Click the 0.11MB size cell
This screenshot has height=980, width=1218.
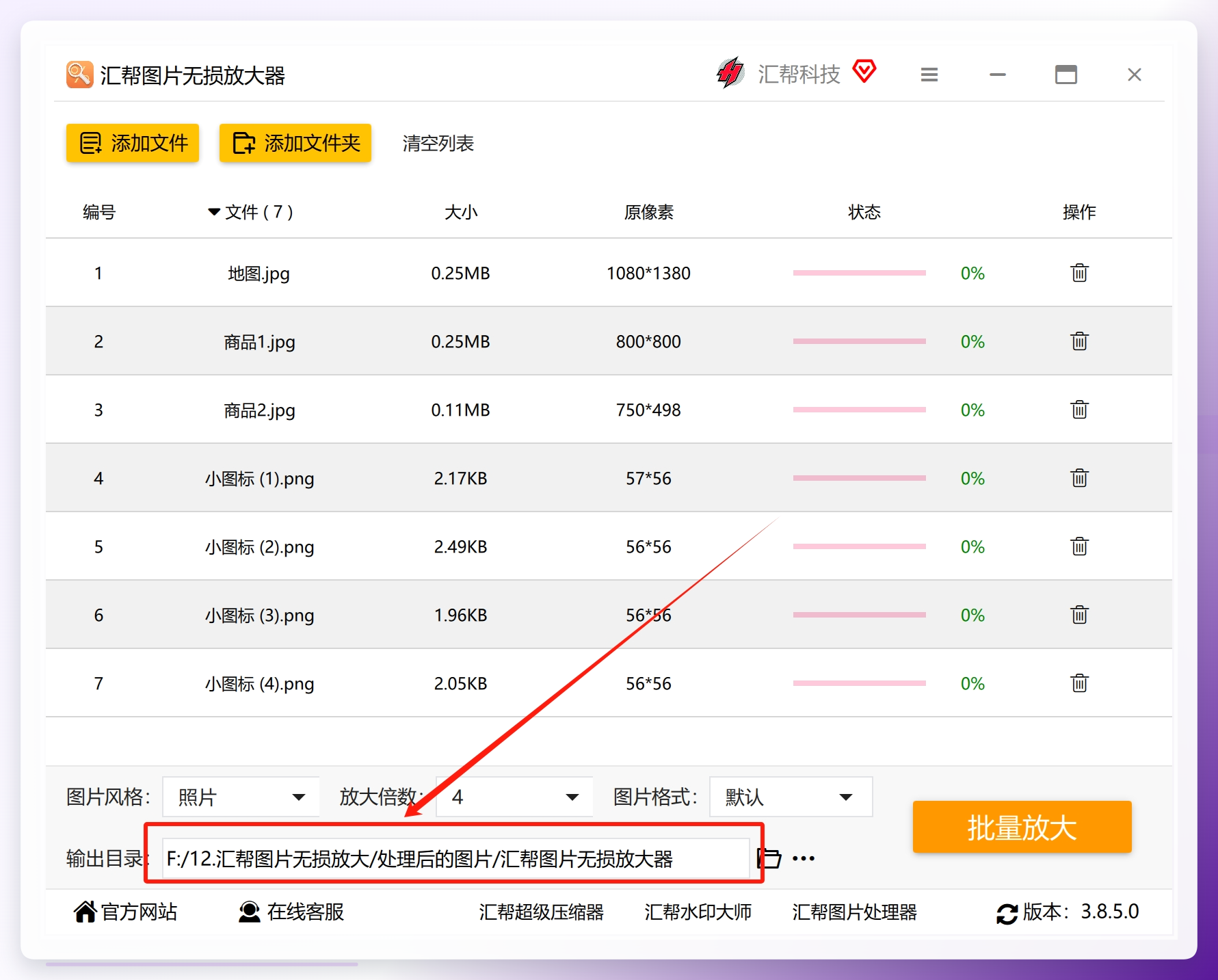coord(460,410)
